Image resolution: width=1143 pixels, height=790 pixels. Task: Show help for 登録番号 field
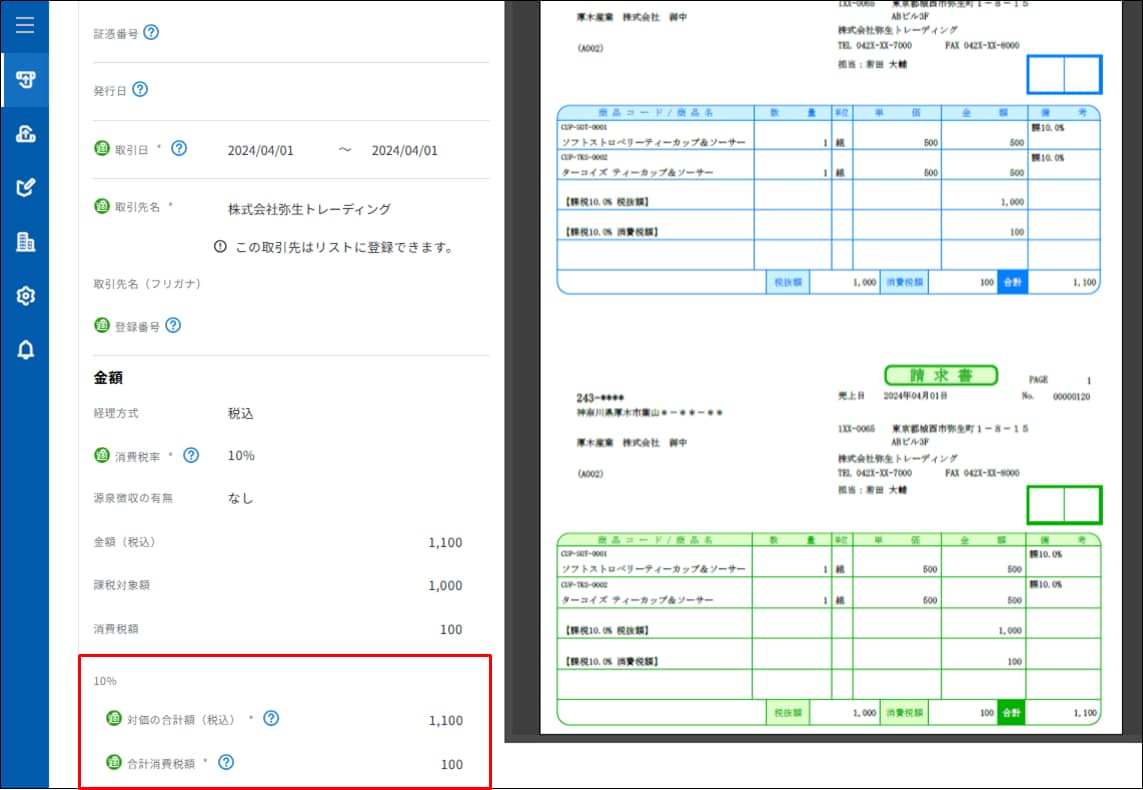[173, 325]
